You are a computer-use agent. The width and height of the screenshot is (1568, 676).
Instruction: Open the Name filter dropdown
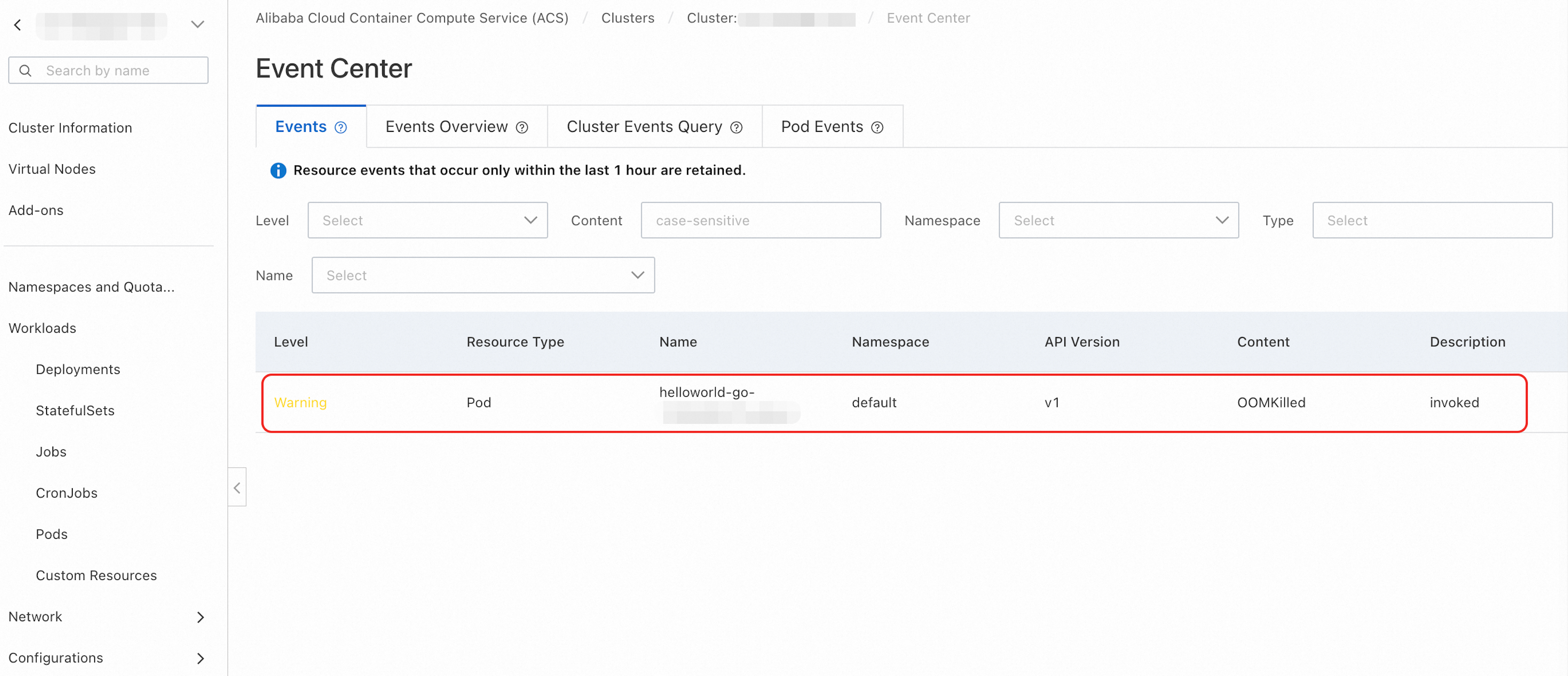483,275
